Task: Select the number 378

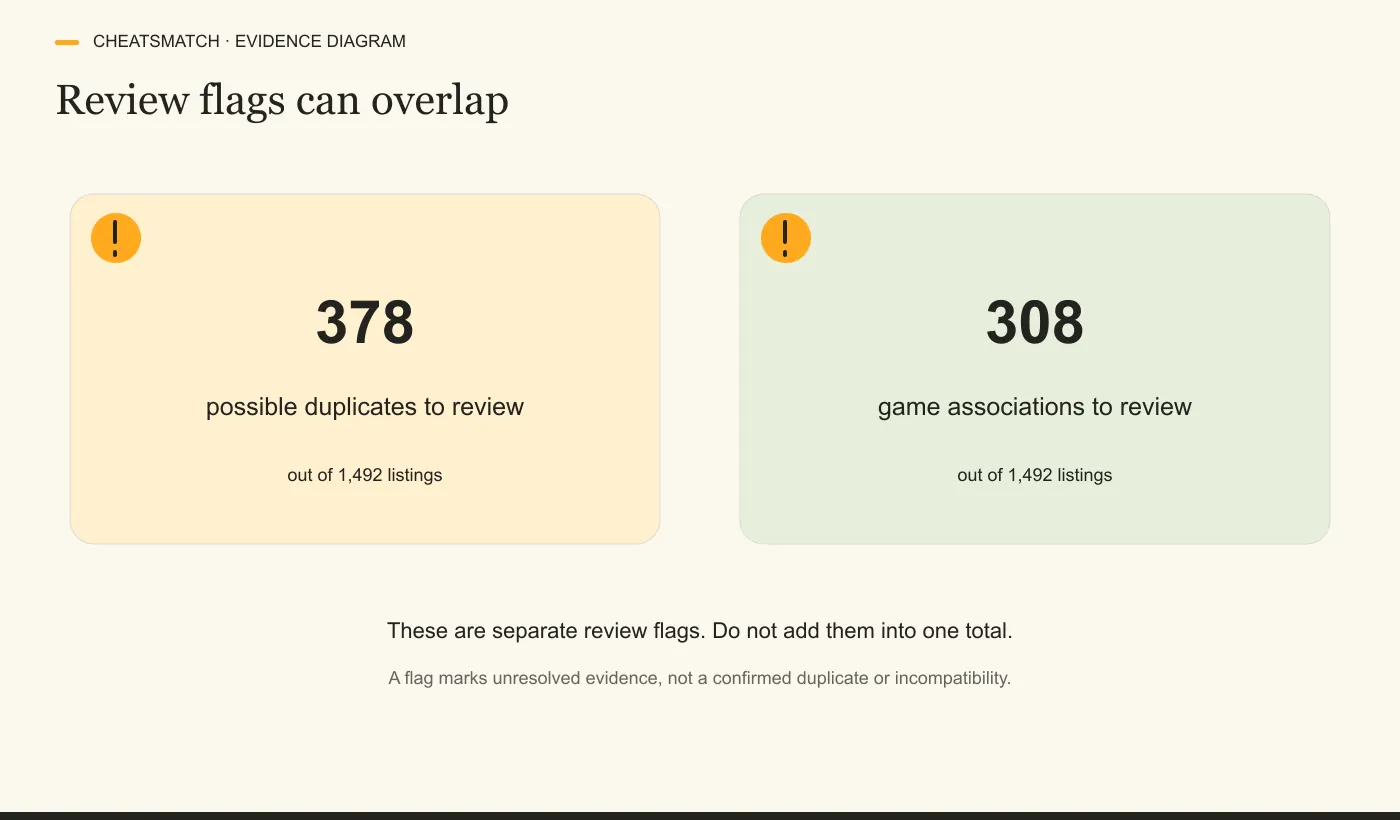Action: (x=365, y=322)
